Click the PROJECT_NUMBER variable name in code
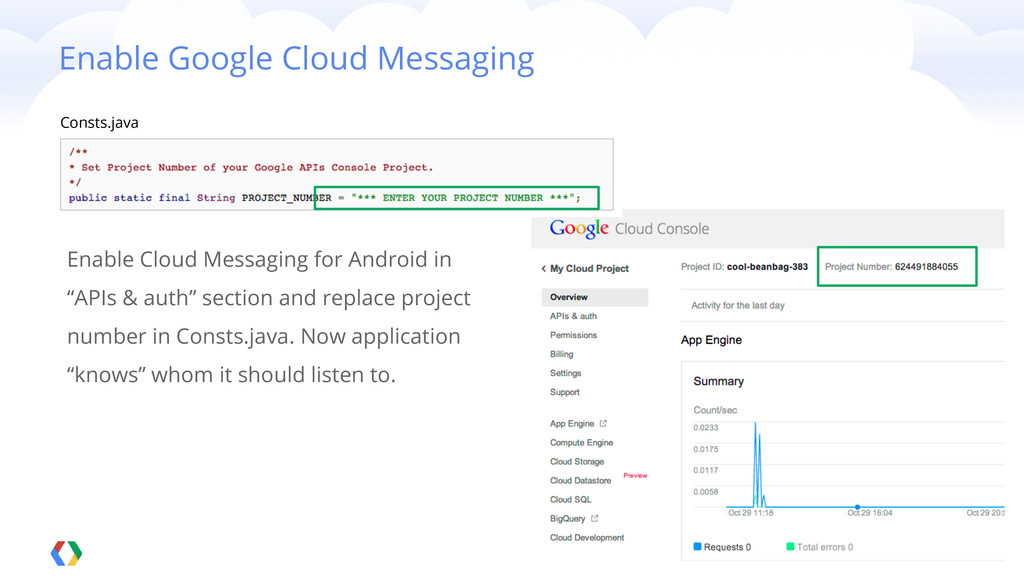 click(x=287, y=198)
